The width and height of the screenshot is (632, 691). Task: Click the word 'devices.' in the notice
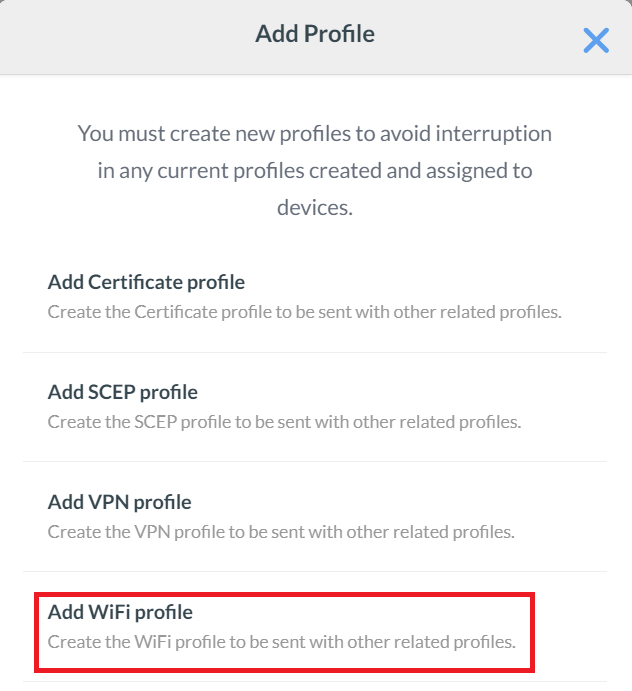point(315,208)
